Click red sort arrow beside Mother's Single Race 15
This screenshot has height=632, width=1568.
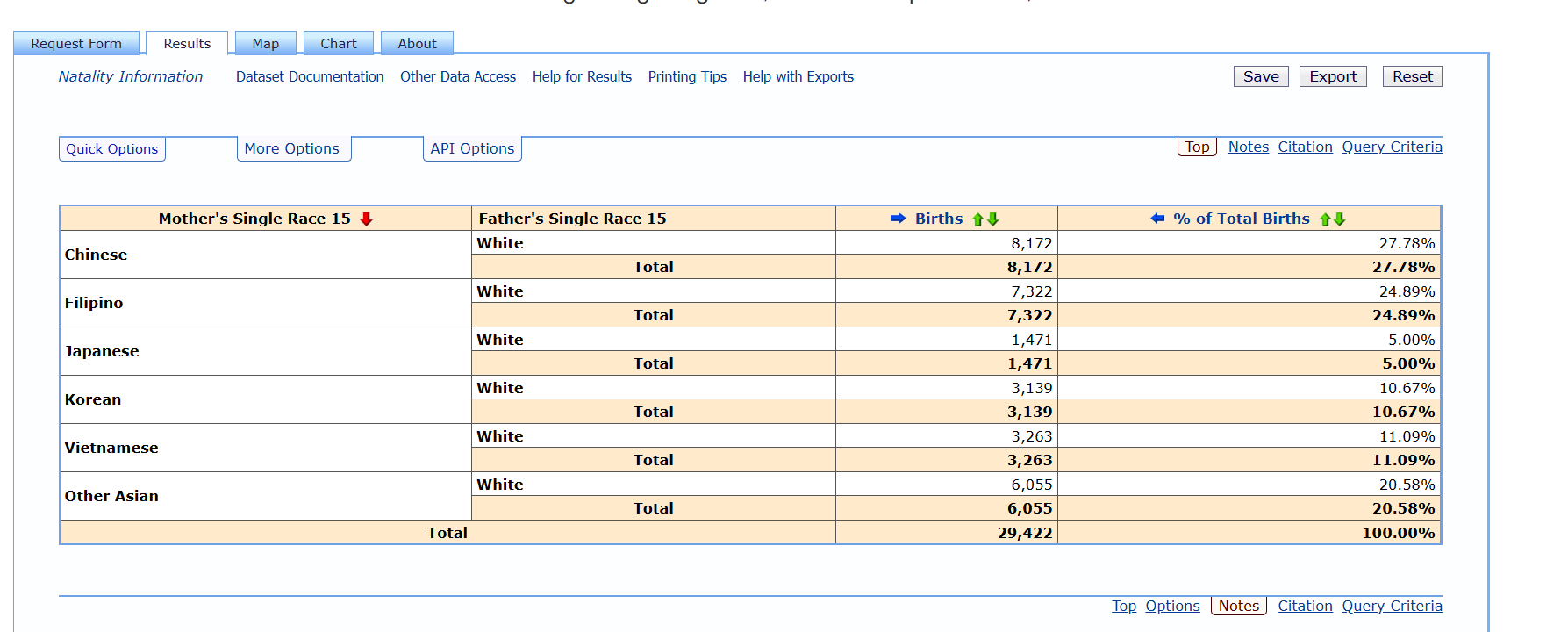[x=367, y=219]
